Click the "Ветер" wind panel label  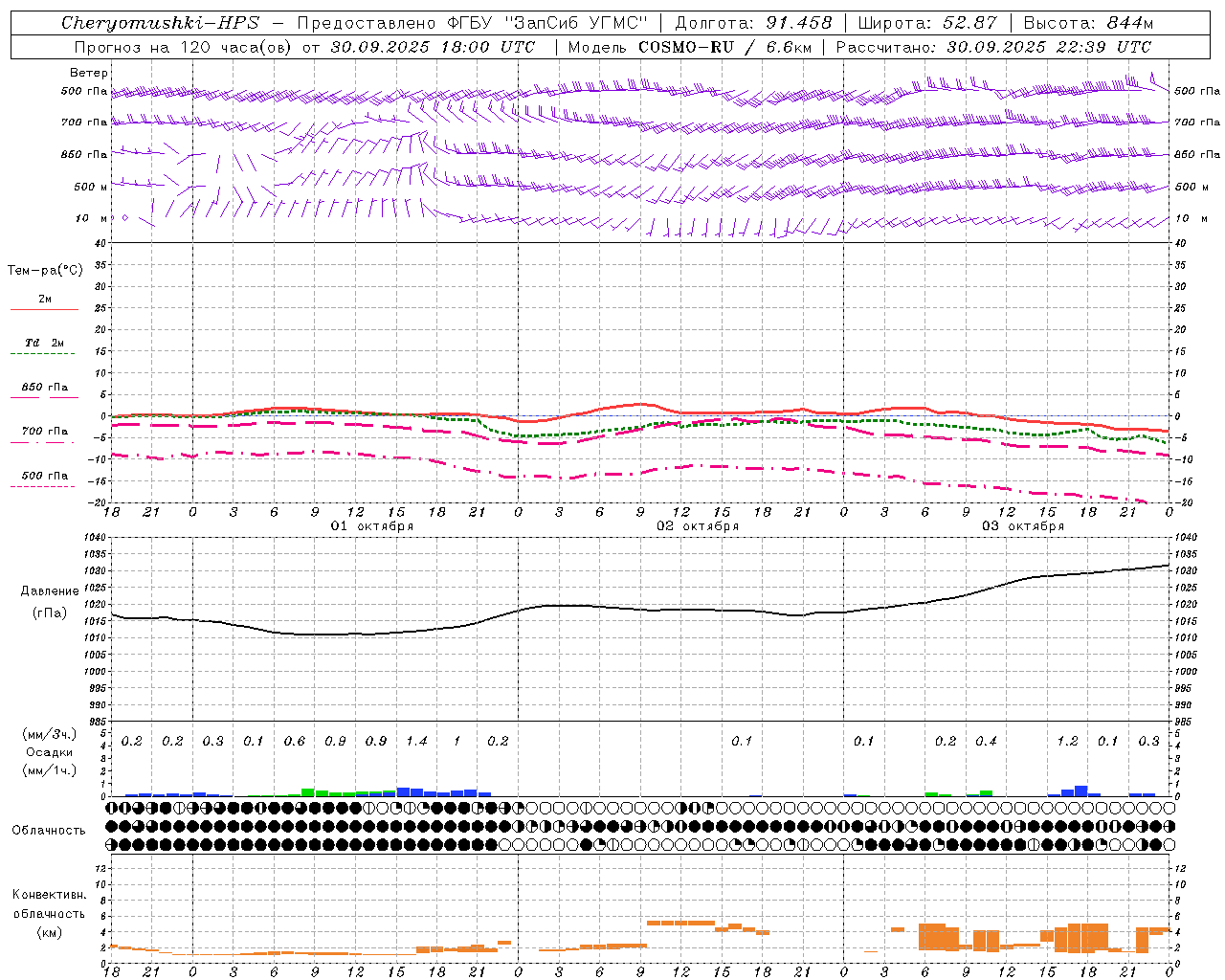click(x=89, y=73)
